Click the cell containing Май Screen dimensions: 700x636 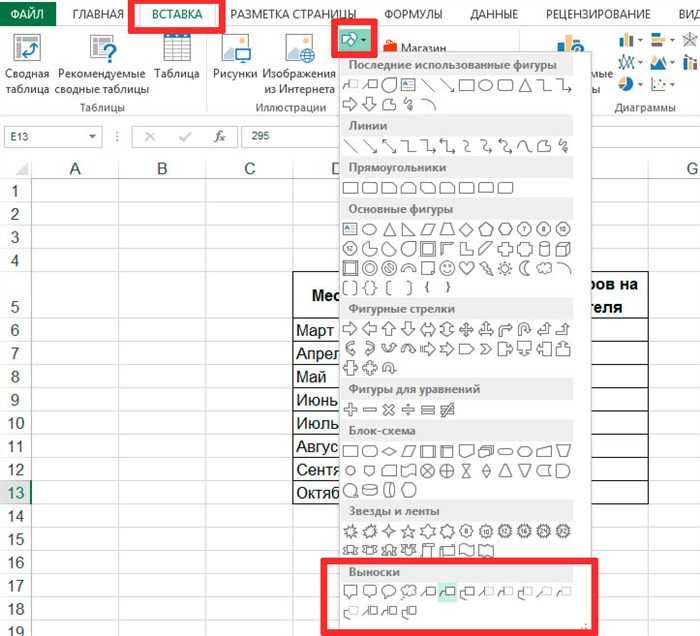pos(317,377)
